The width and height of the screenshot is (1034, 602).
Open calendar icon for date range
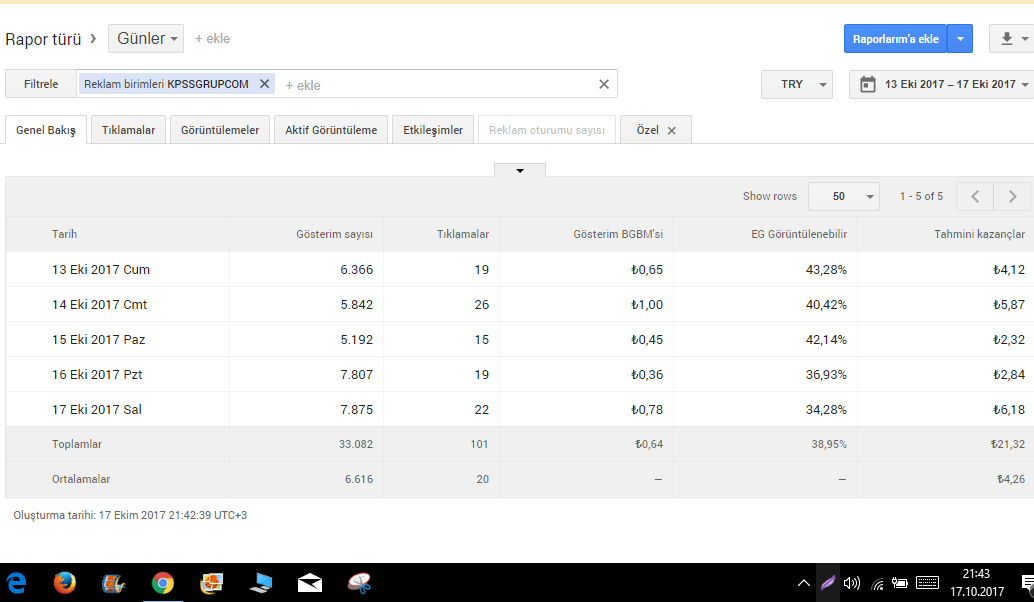[x=868, y=84]
